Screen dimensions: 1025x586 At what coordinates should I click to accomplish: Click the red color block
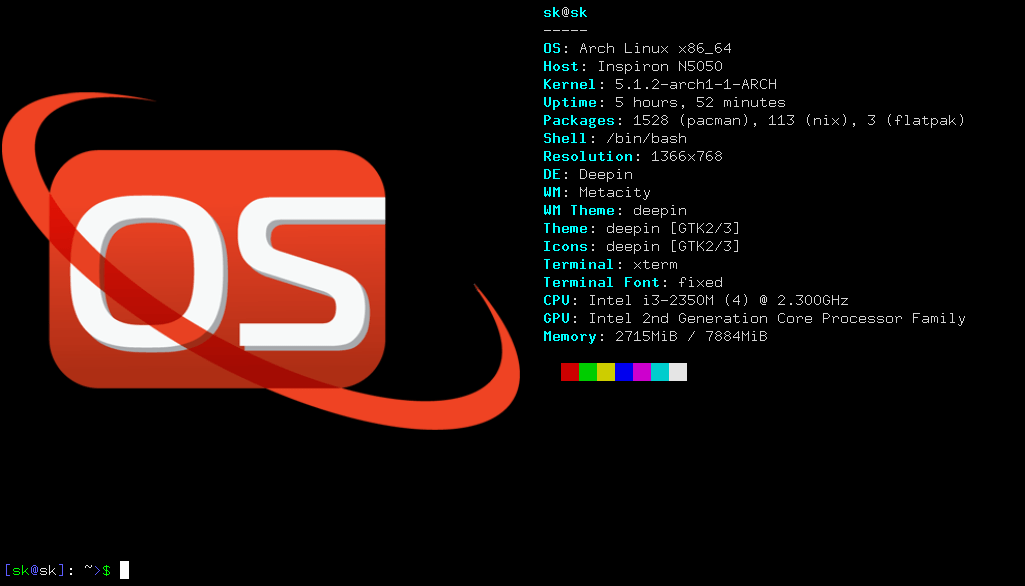click(570, 372)
